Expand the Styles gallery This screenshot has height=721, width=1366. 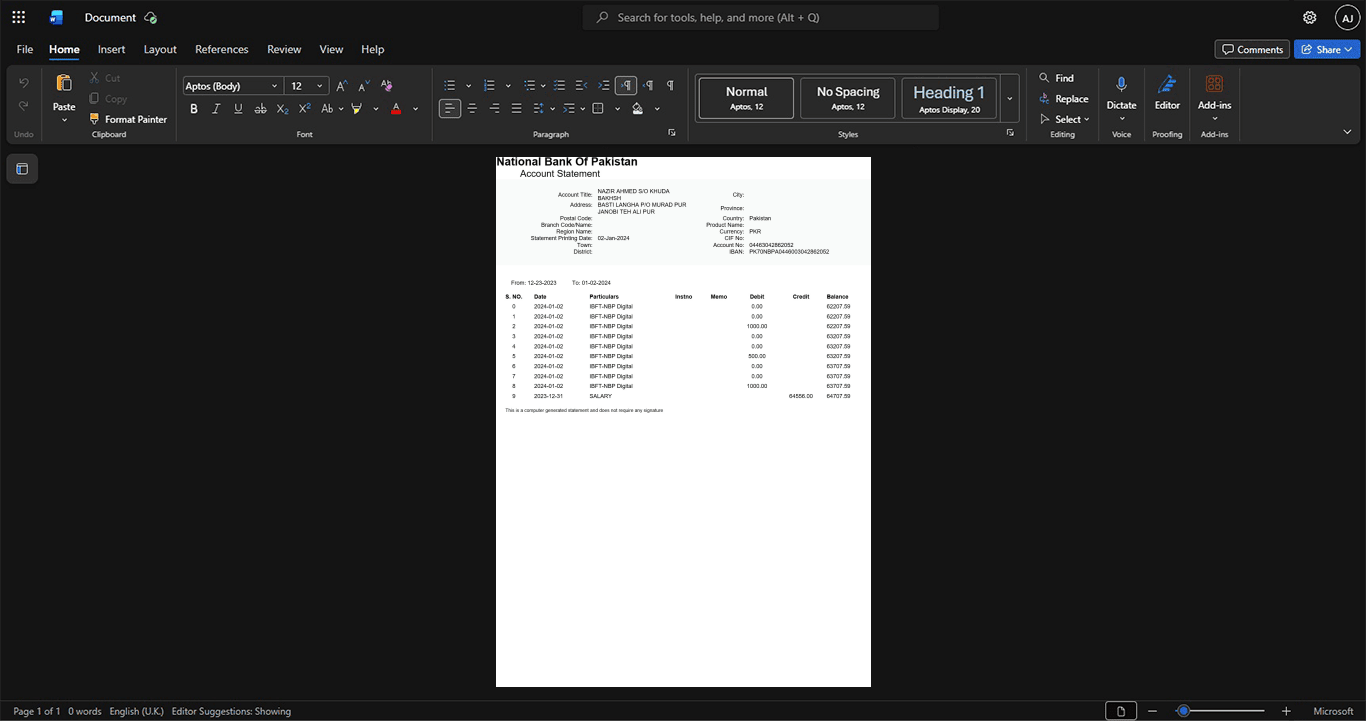tap(1009, 98)
